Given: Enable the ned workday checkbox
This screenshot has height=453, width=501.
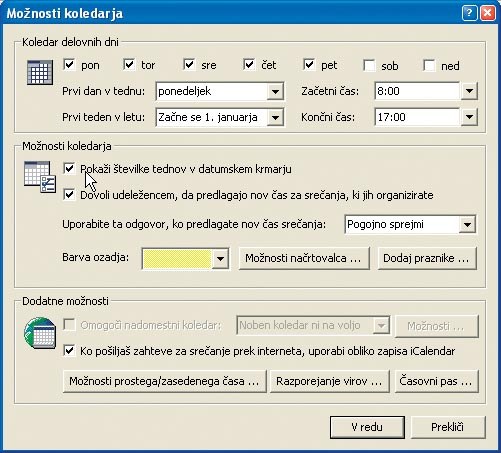Looking at the screenshot, I should pos(429,65).
